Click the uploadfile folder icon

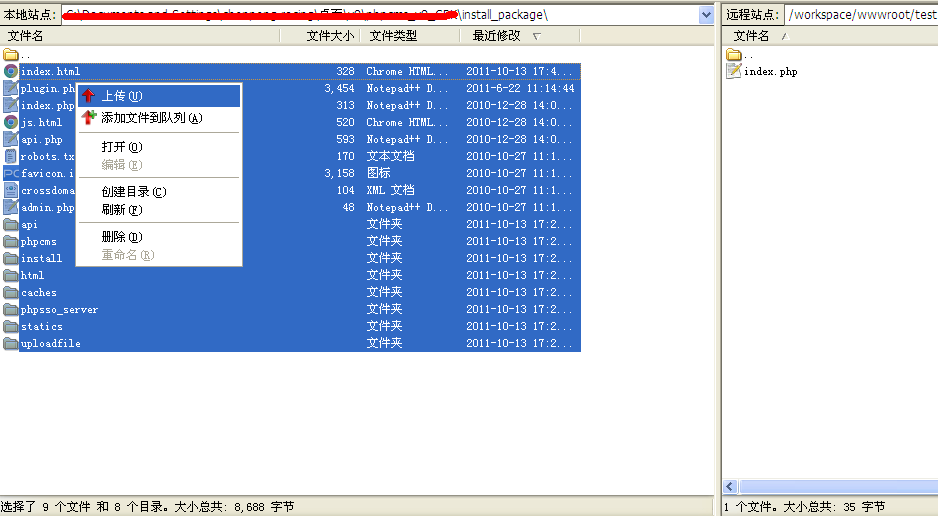click(x=11, y=344)
